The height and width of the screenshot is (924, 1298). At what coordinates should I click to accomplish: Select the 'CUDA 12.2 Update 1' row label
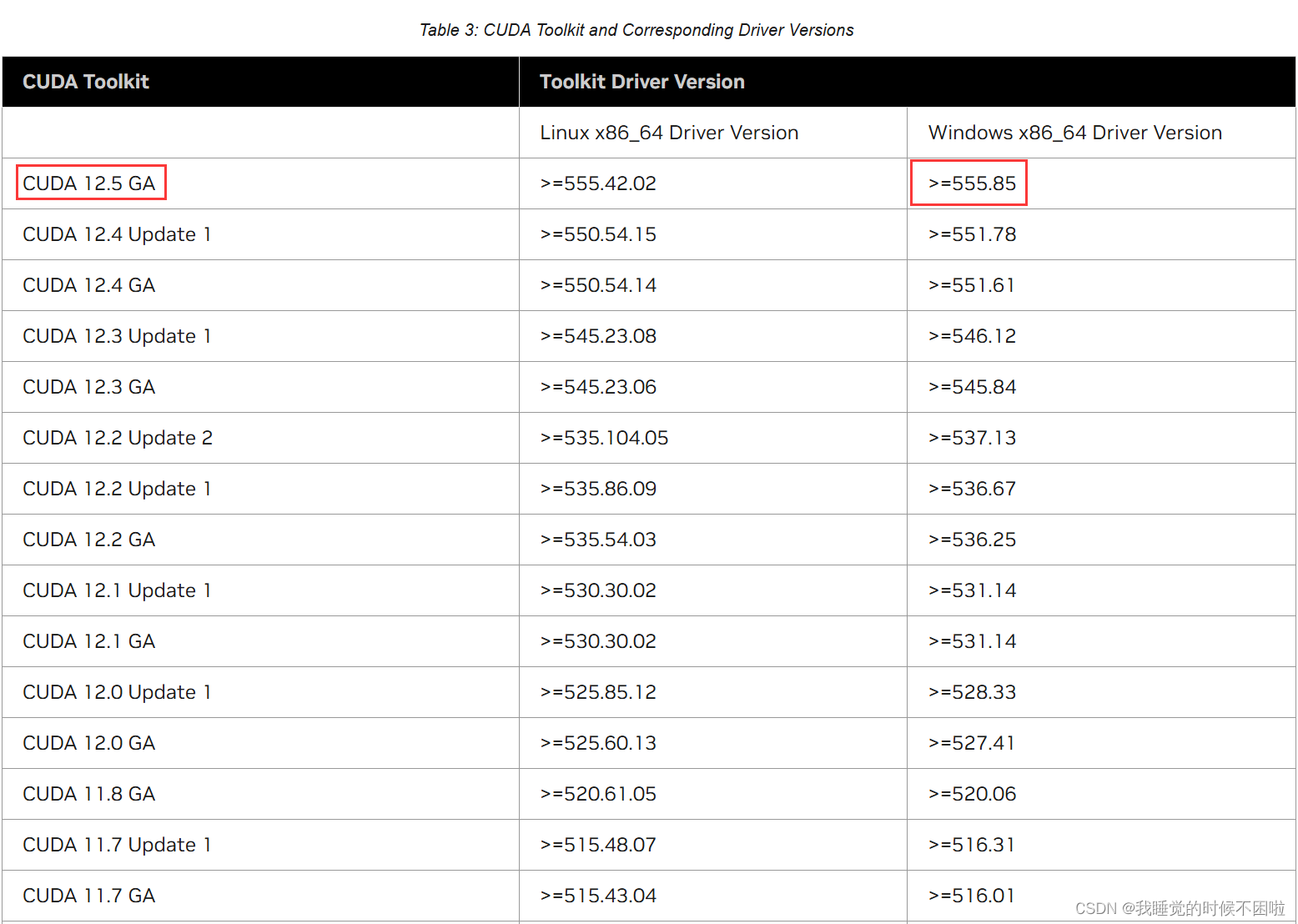point(117,489)
